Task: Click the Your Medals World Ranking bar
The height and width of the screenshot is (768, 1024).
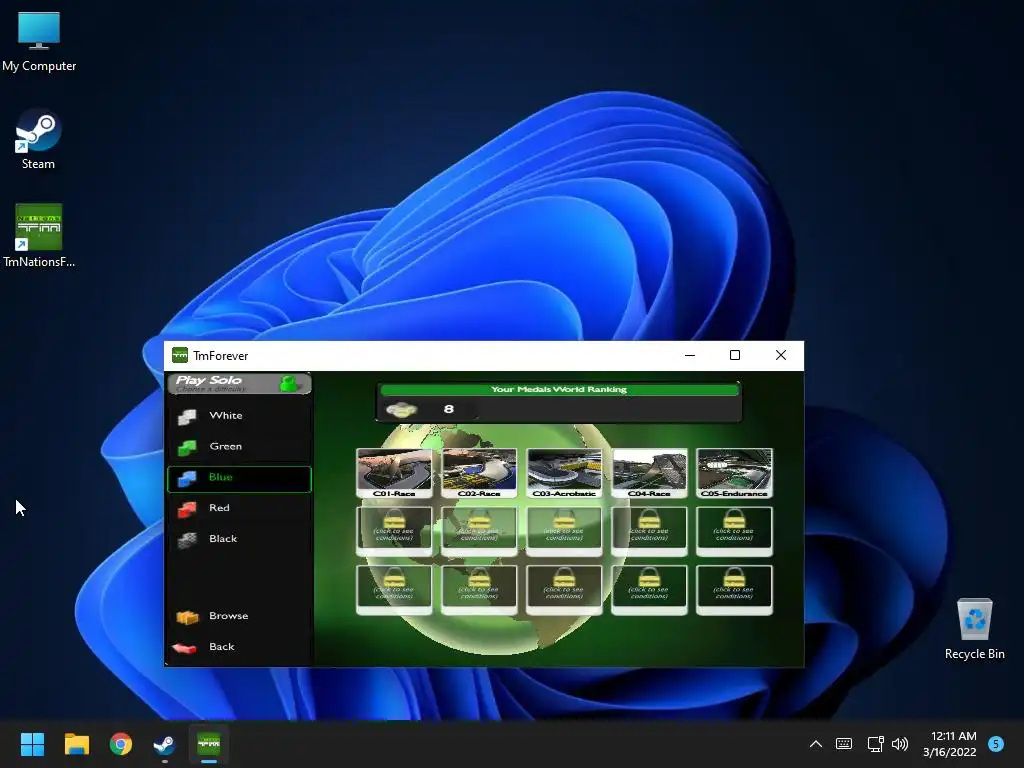Action: point(560,389)
